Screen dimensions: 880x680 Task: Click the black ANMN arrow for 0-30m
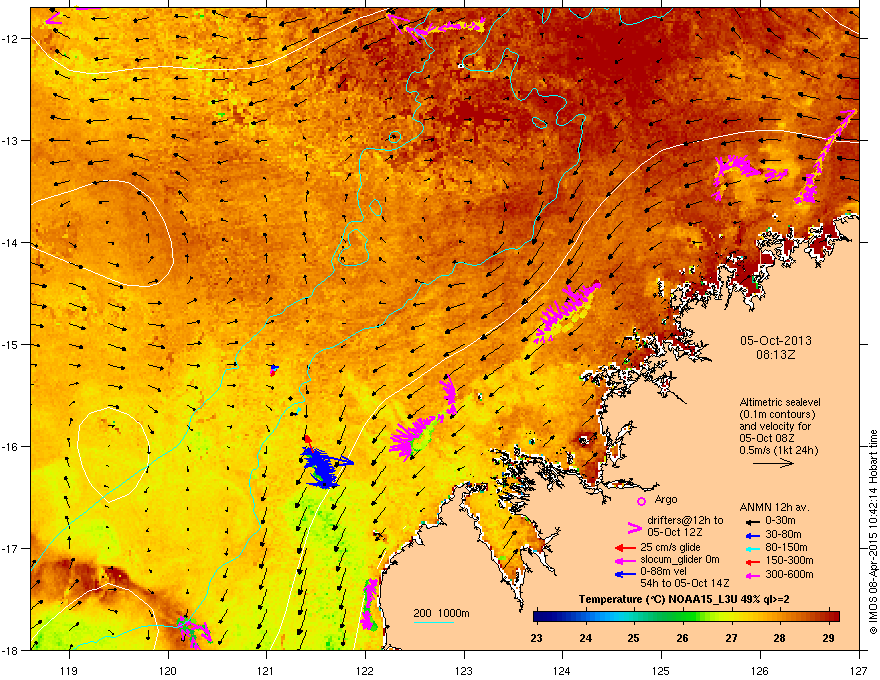[x=753, y=521]
